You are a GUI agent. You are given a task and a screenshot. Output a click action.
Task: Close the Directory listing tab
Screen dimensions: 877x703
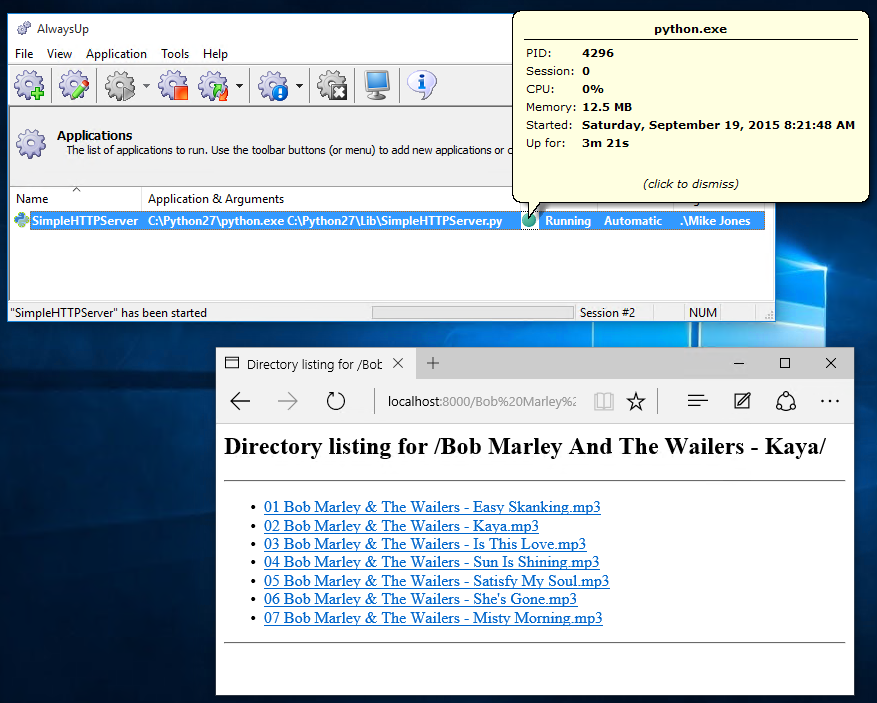point(398,364)
